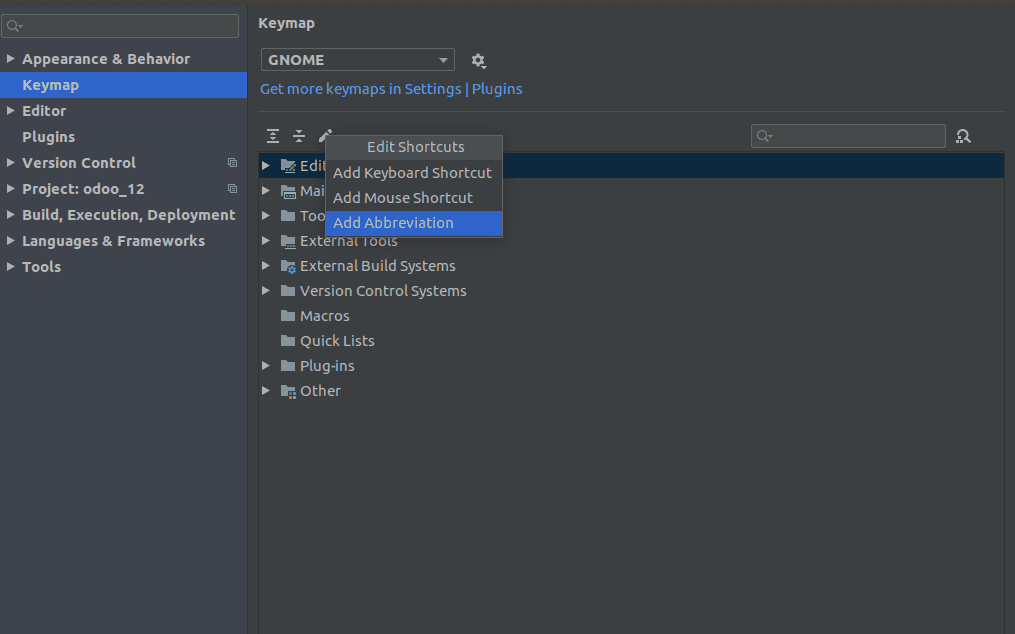Expand Appearance & Behavior settings section
1015x634 pixels.
point(10,58)
